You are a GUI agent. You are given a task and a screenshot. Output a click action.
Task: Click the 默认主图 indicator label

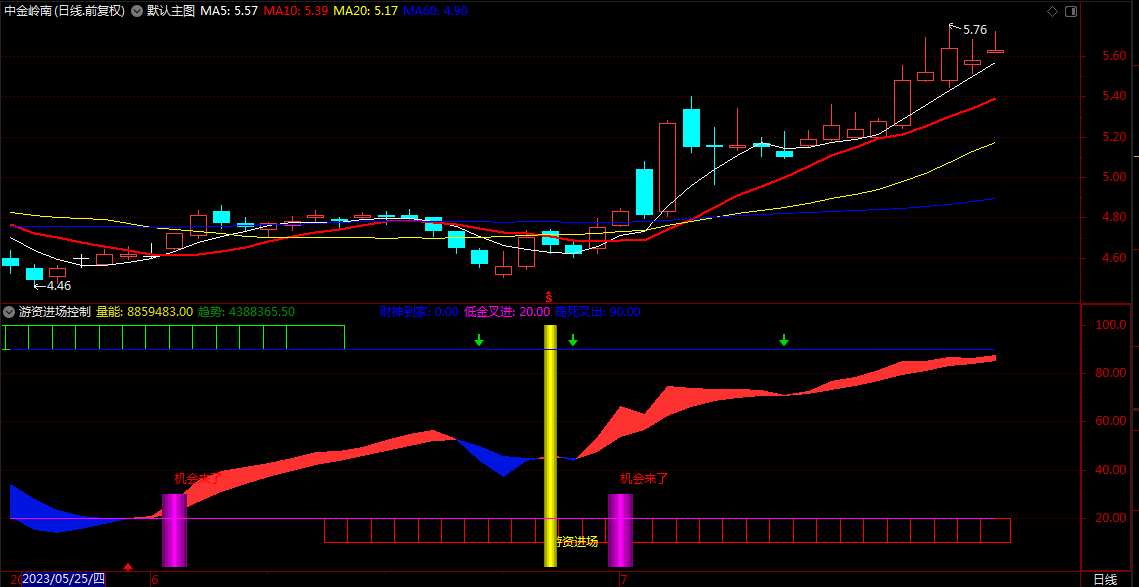(171, 12)
